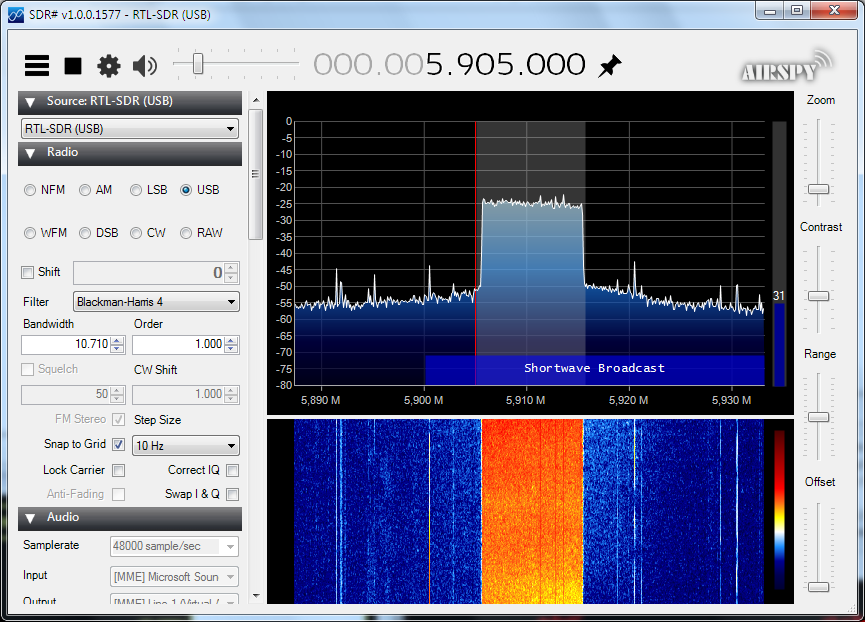Screen dimensions: 865x622
Task: Enable the Swap I & Q checkbox
Action: click(x=233, y=495)
